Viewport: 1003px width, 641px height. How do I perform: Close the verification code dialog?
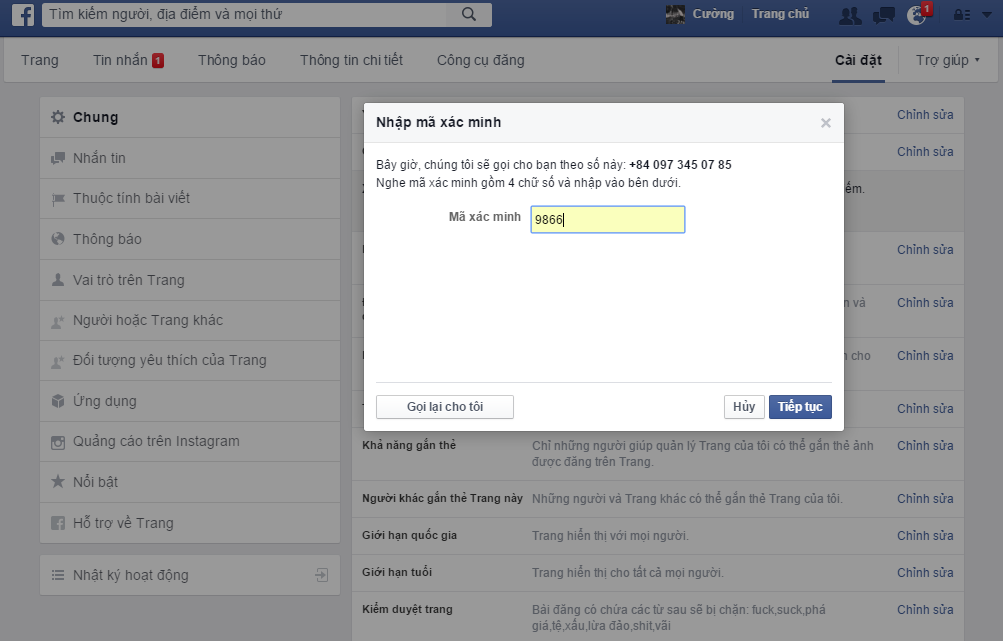(x=825, y=123)
